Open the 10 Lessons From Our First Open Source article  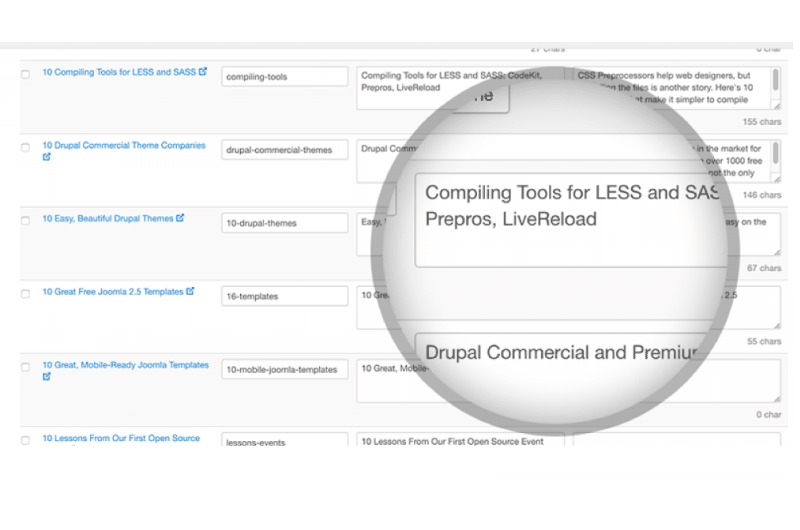(121, 438)
